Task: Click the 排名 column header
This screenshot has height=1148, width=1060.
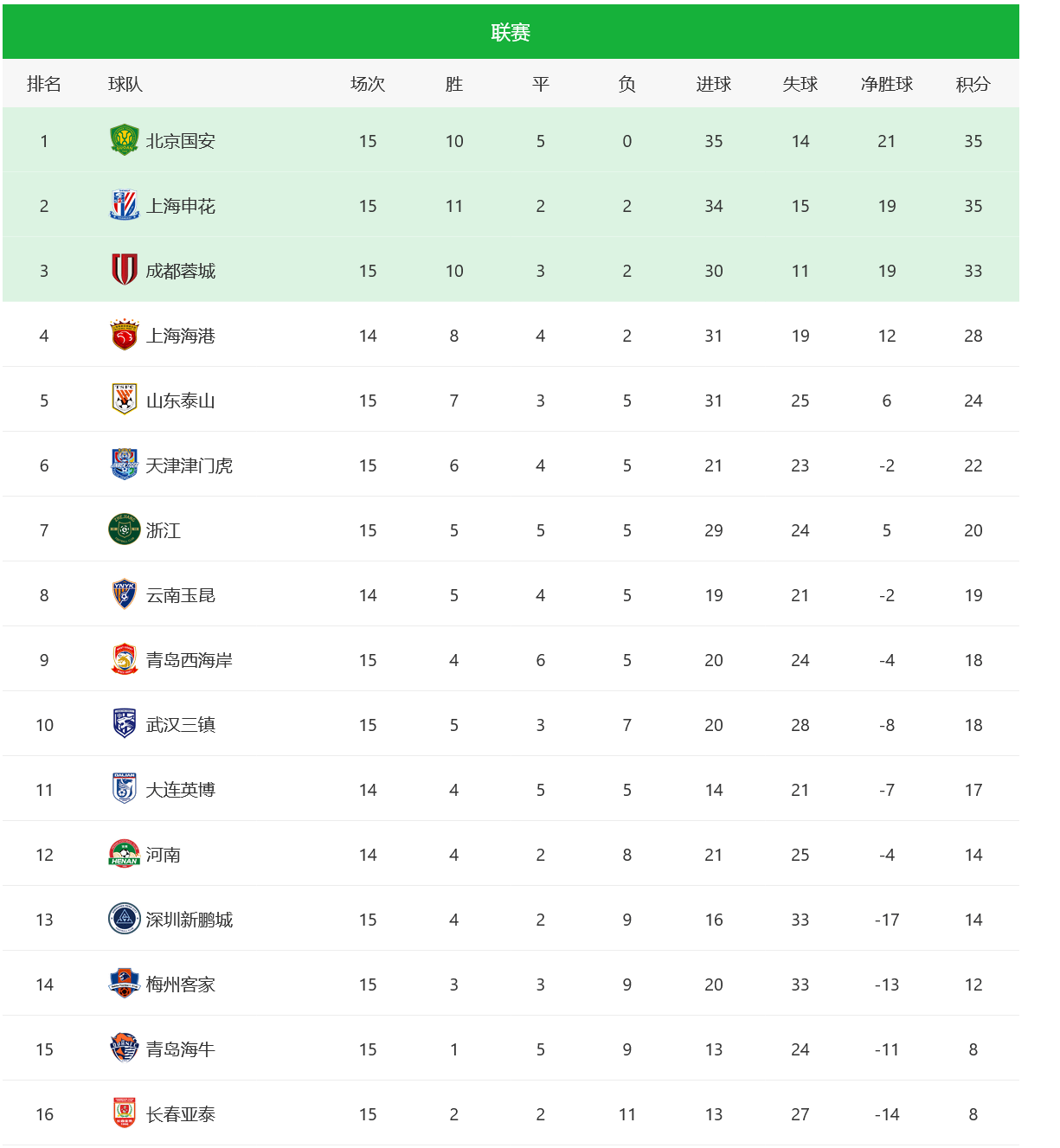Action: click(x=44, y=84)
